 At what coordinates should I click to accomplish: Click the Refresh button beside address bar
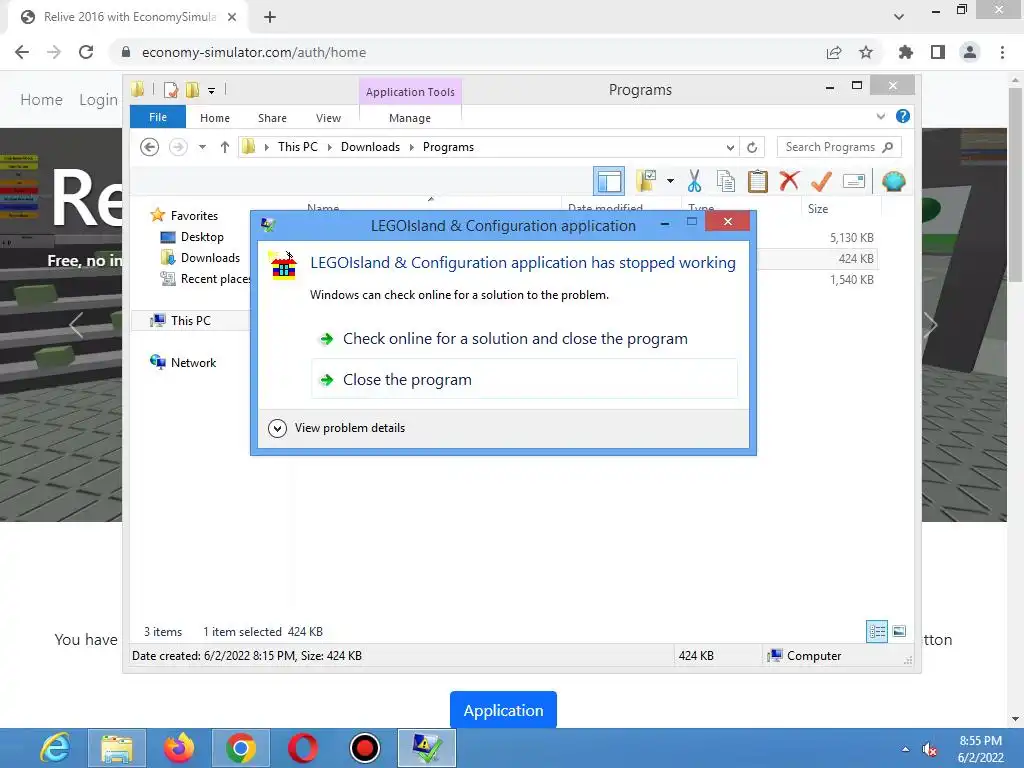(x=752, y=147)
